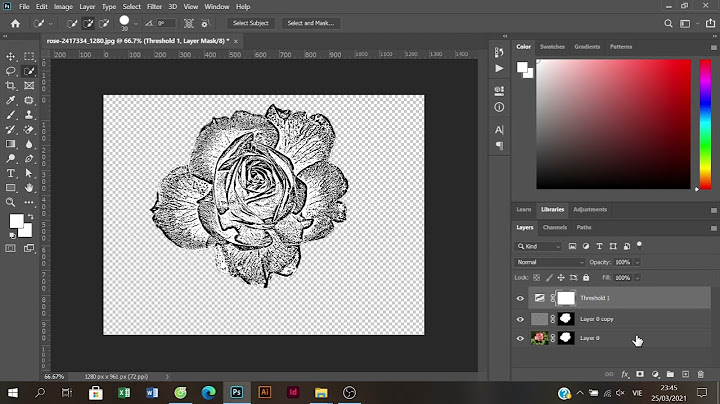Select the Eyedropper tool
The height and width of the screenshot is (404, 720).
[10, 101]
